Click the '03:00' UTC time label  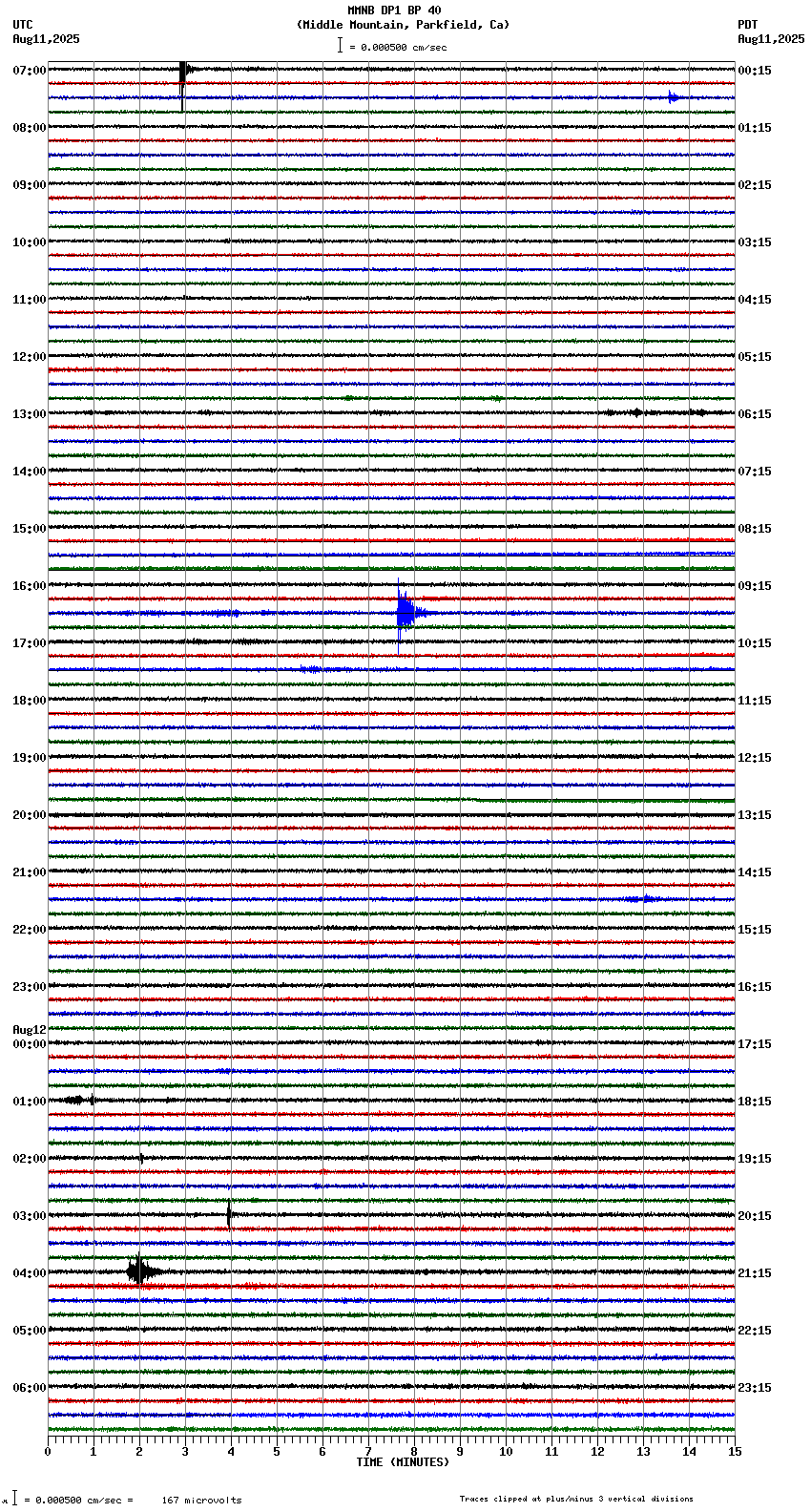tap(30, 1216)
